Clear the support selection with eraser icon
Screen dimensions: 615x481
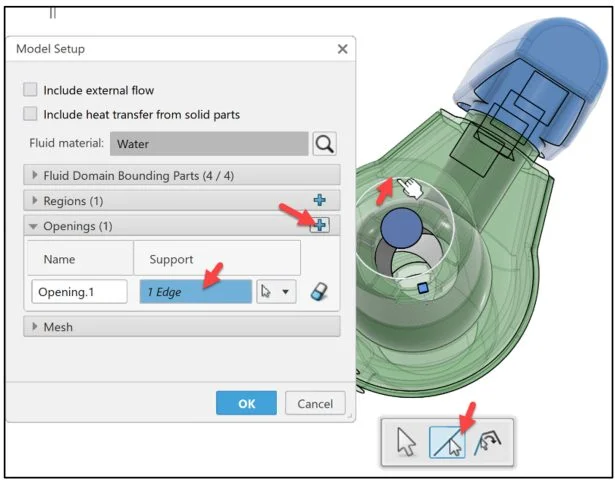coord(320,292)
